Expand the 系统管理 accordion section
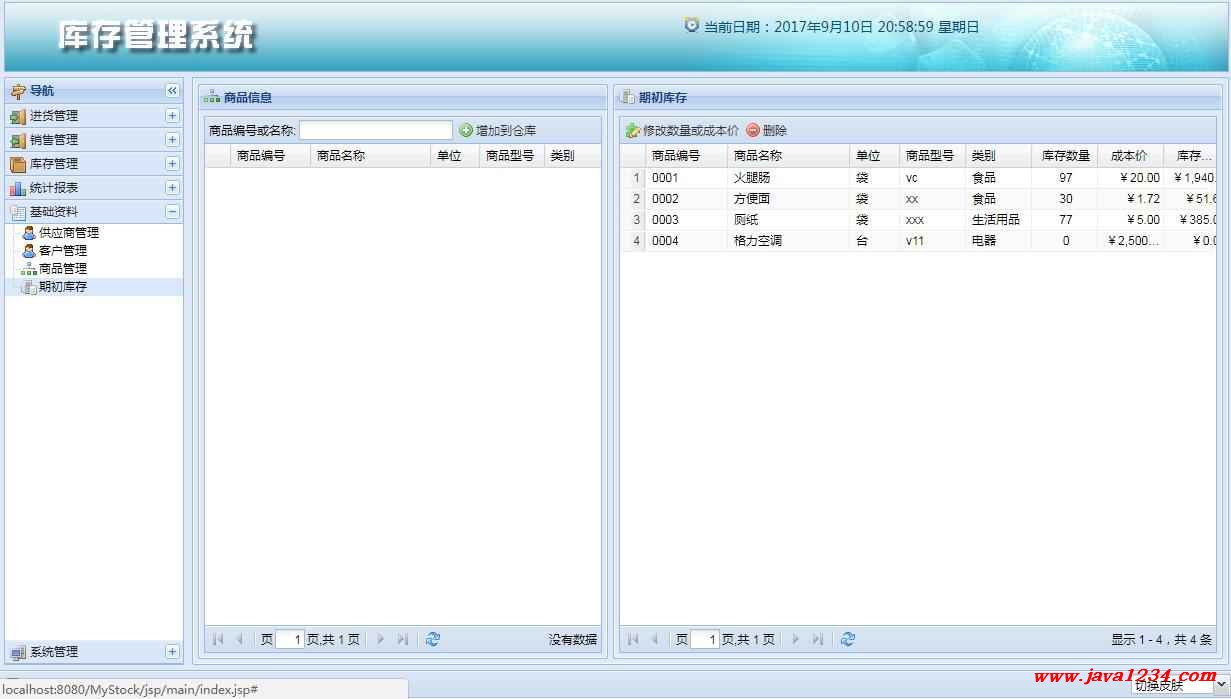This screenshot has height=699, width=1231. tap(172, 652)
